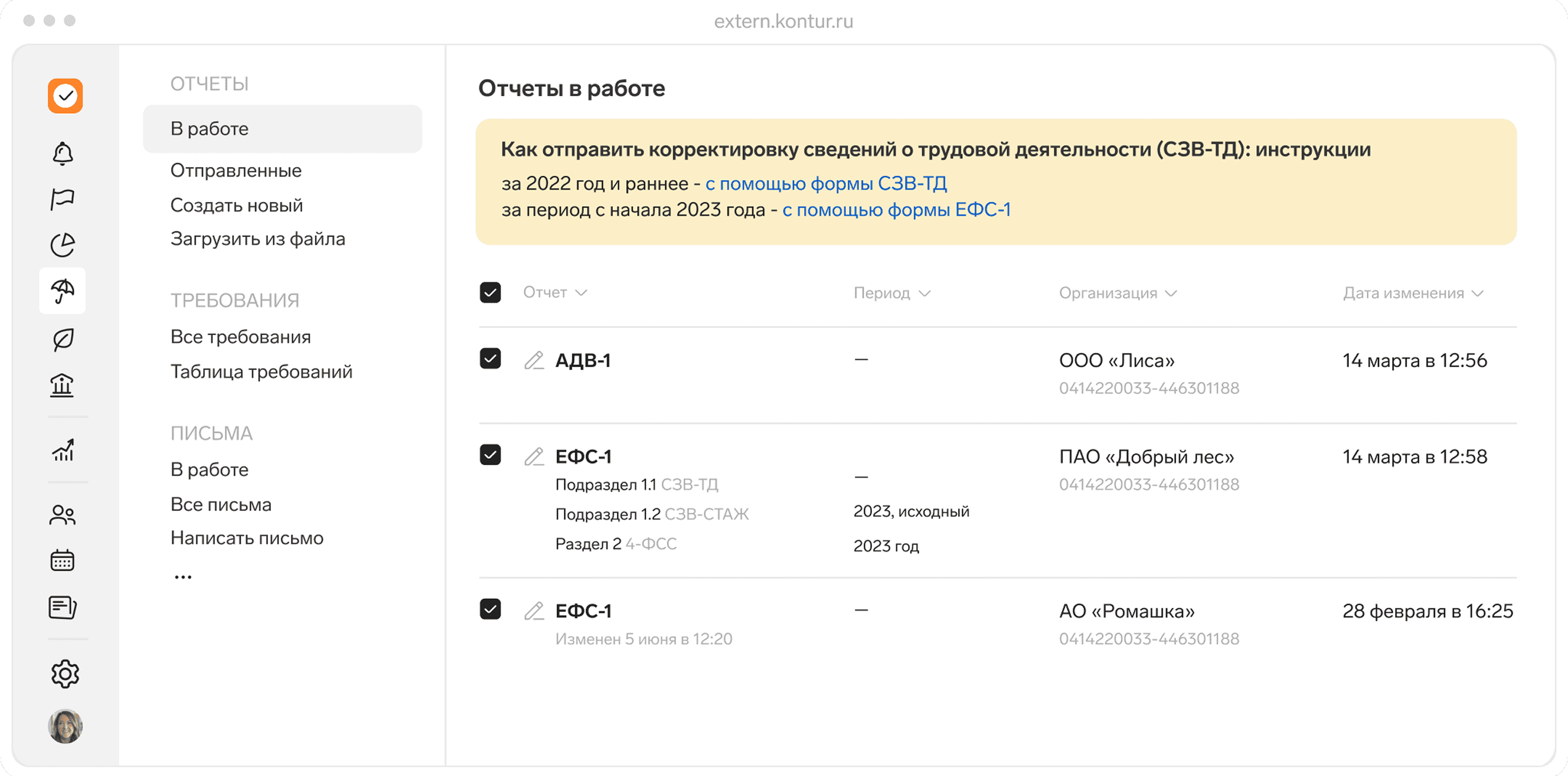Open notifications via the bell icon
The width and height of the screenshot is (1568, 776).
tap(64, 153)
